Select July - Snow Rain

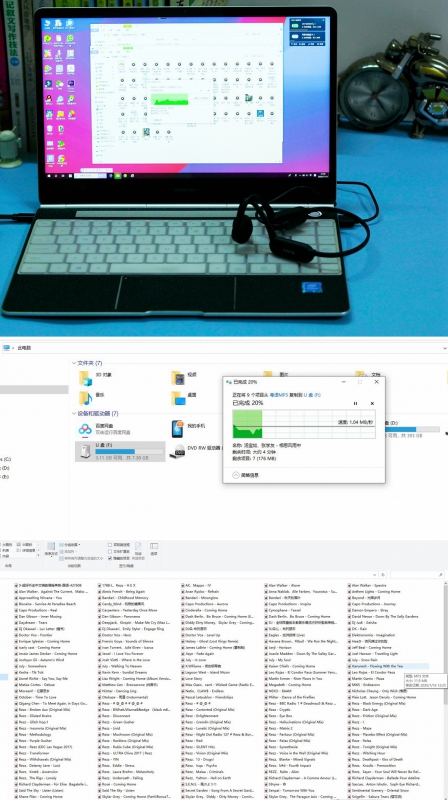tap(364, 660)
